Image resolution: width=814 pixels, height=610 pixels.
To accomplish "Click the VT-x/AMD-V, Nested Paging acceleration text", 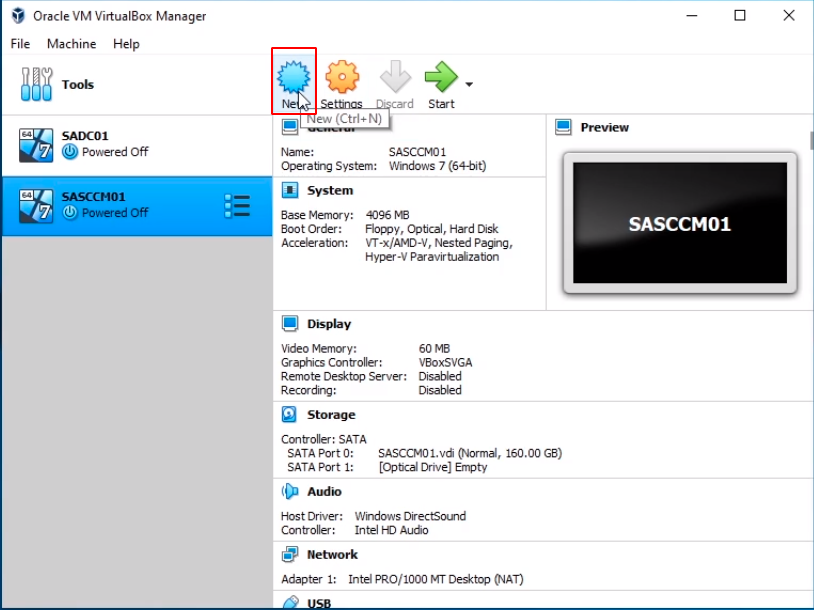I will [x=439, y=243].
